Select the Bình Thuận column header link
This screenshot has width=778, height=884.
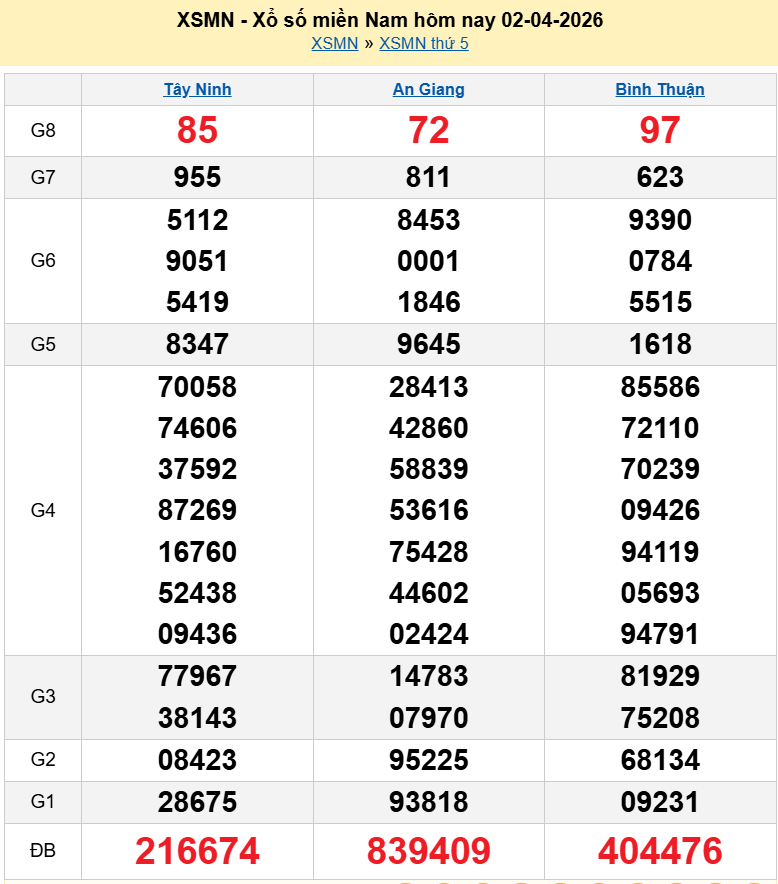coord(660,89)
